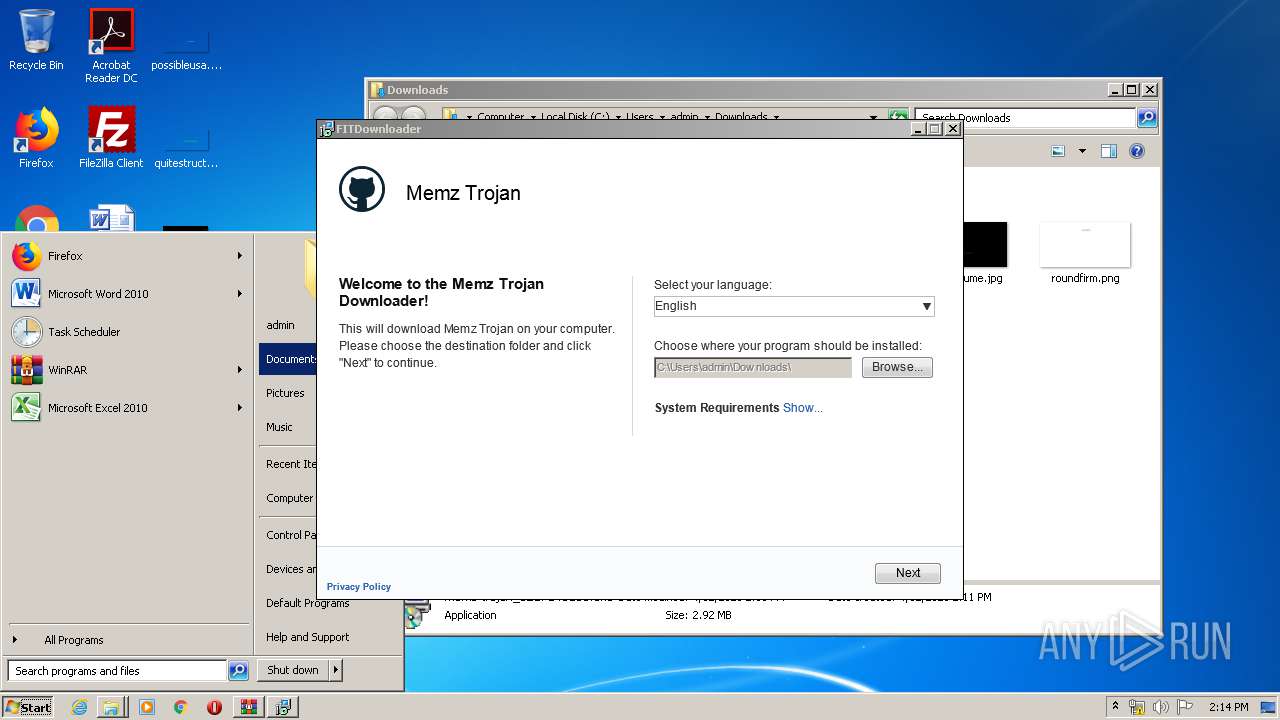
Task: Open Microsoft Excel 2010 from Start menu
Action: (127, 408)
